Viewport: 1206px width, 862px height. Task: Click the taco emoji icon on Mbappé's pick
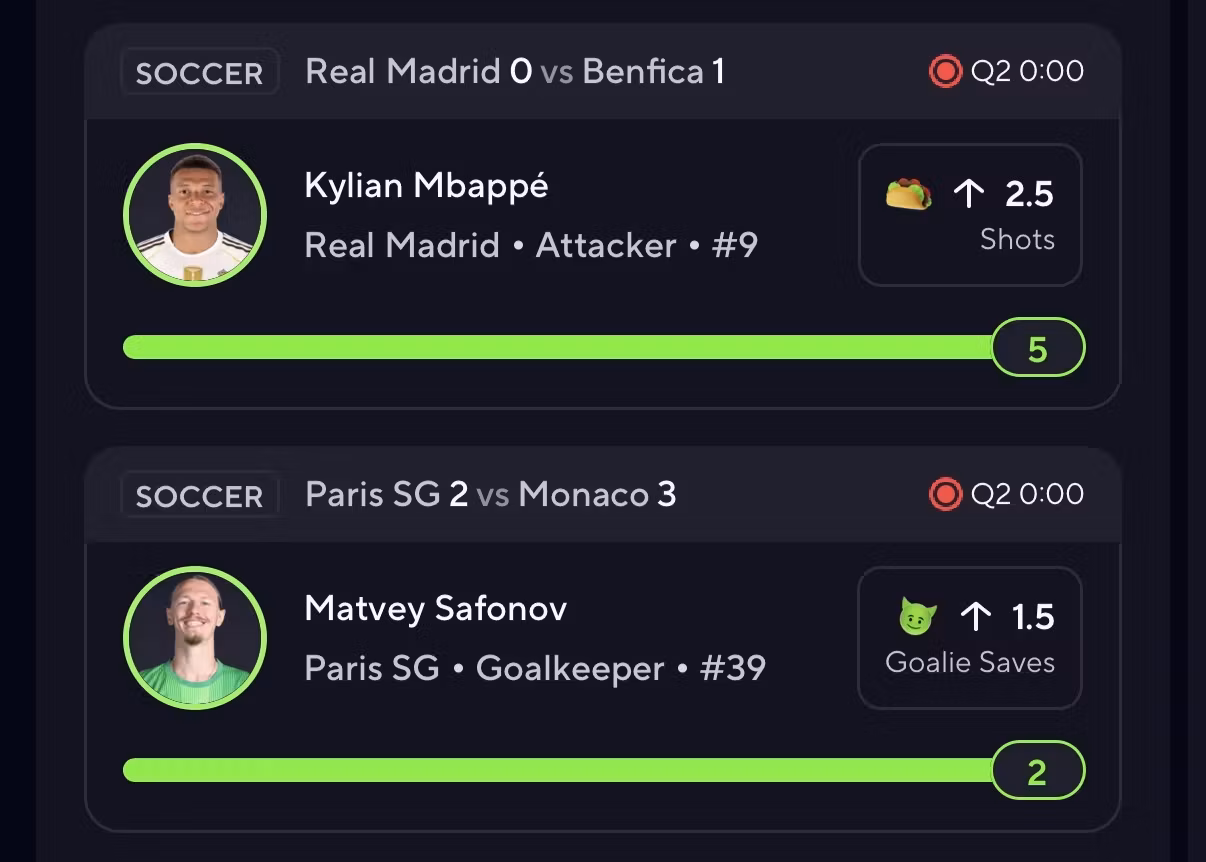(x=908, y=193)
